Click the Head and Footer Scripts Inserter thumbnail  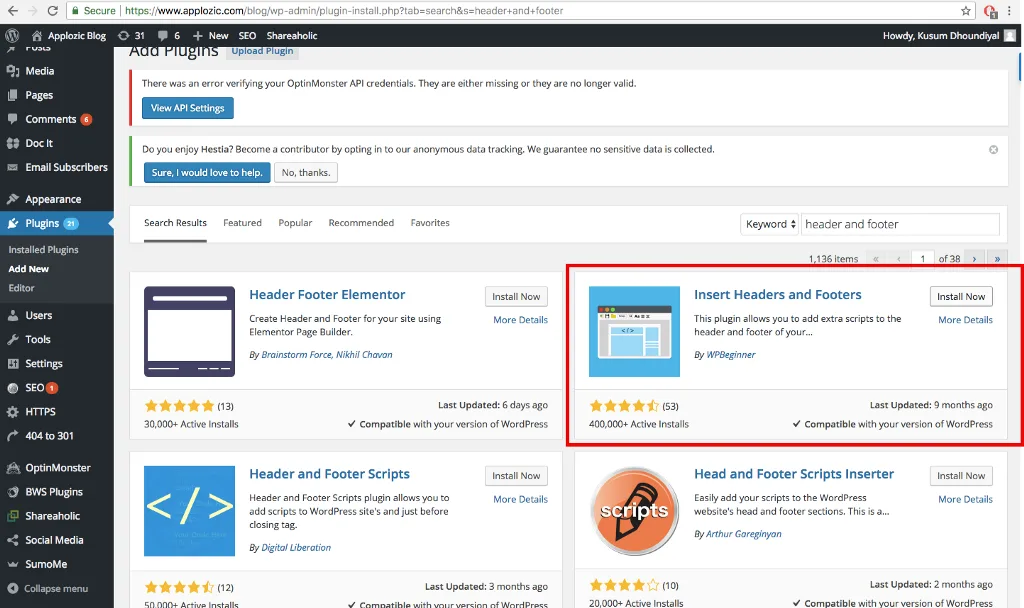[634, 511]
